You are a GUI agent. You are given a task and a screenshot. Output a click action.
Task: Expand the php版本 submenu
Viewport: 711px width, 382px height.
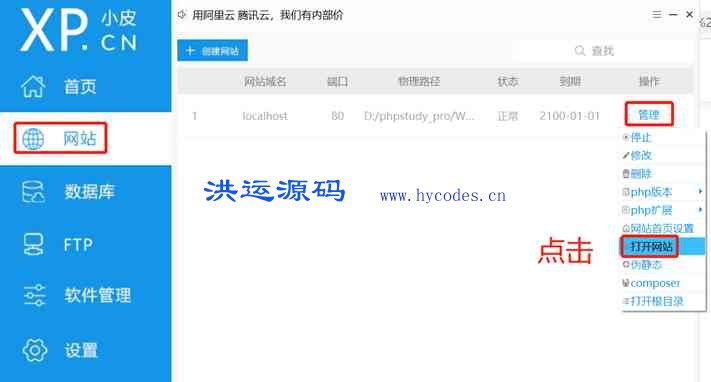pyautogui.click(x=662, y=192)
